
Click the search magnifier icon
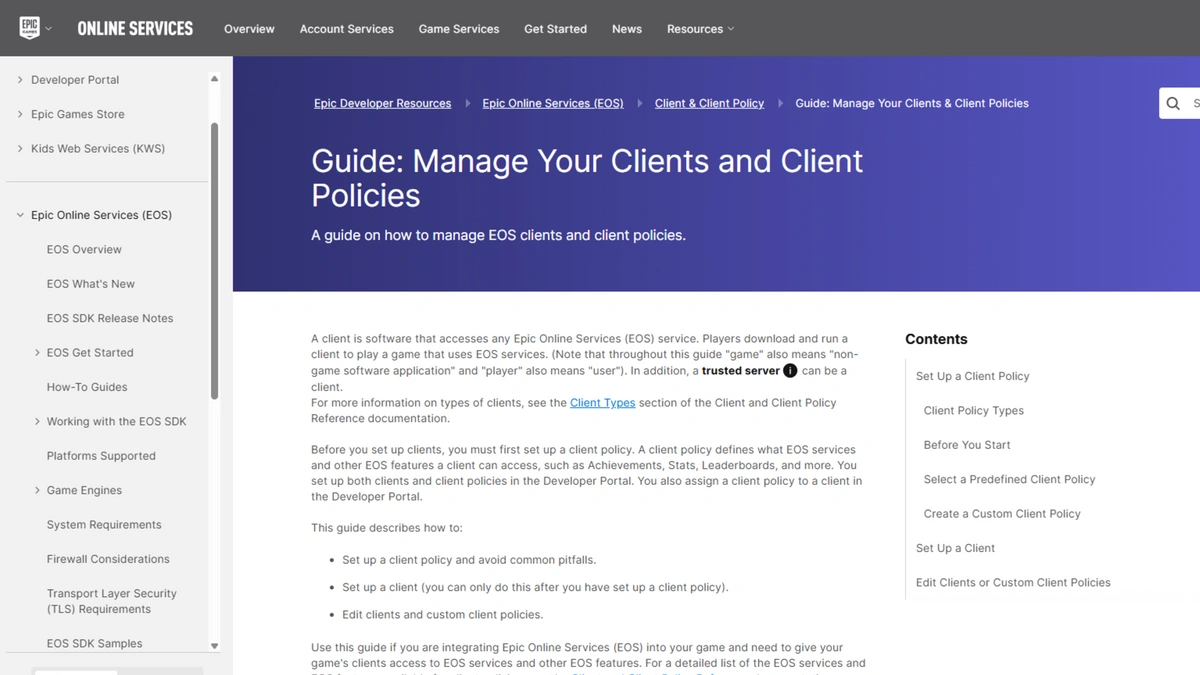click(1173, 103)
